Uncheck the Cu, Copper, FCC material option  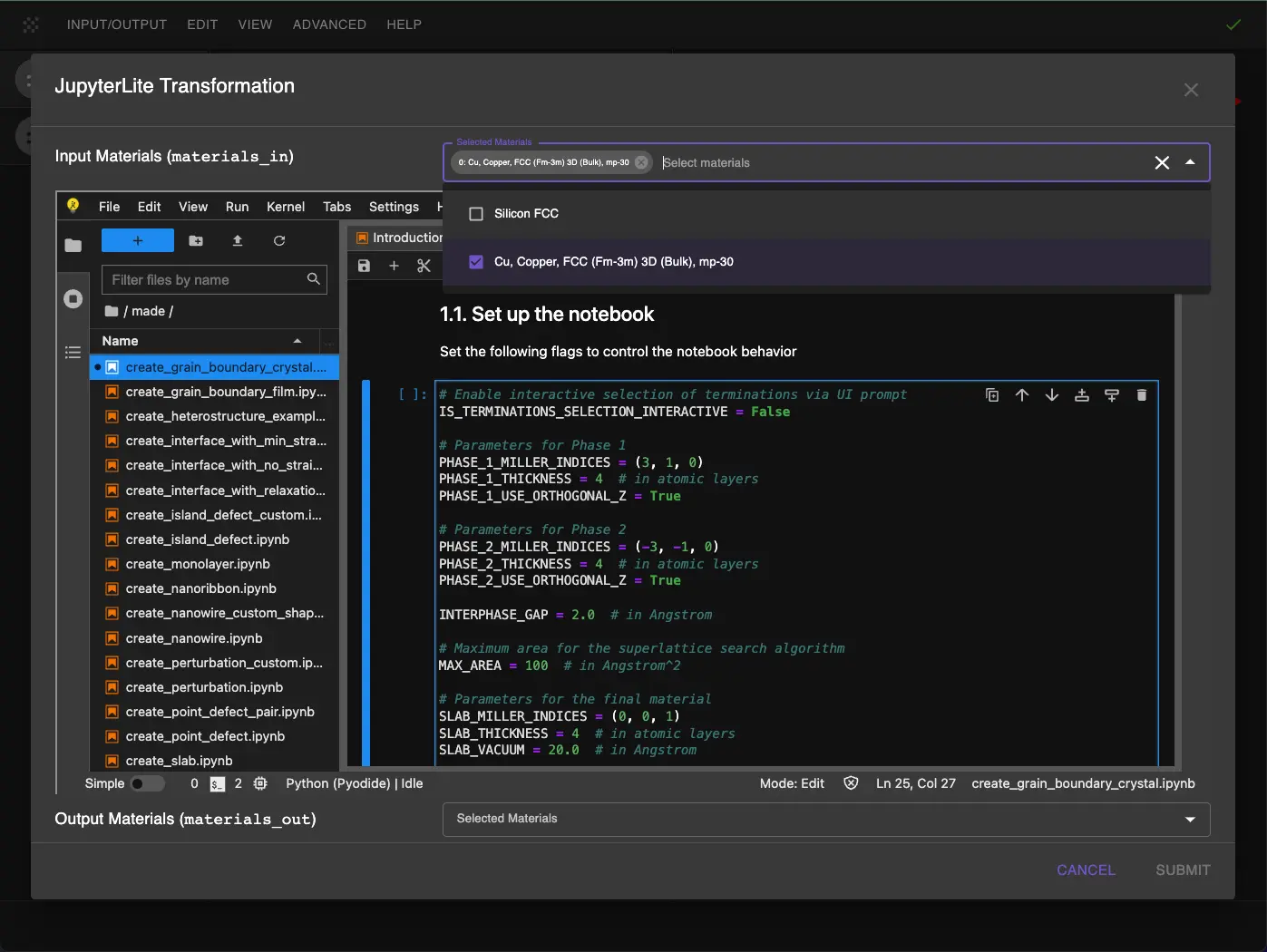point(476,262)
